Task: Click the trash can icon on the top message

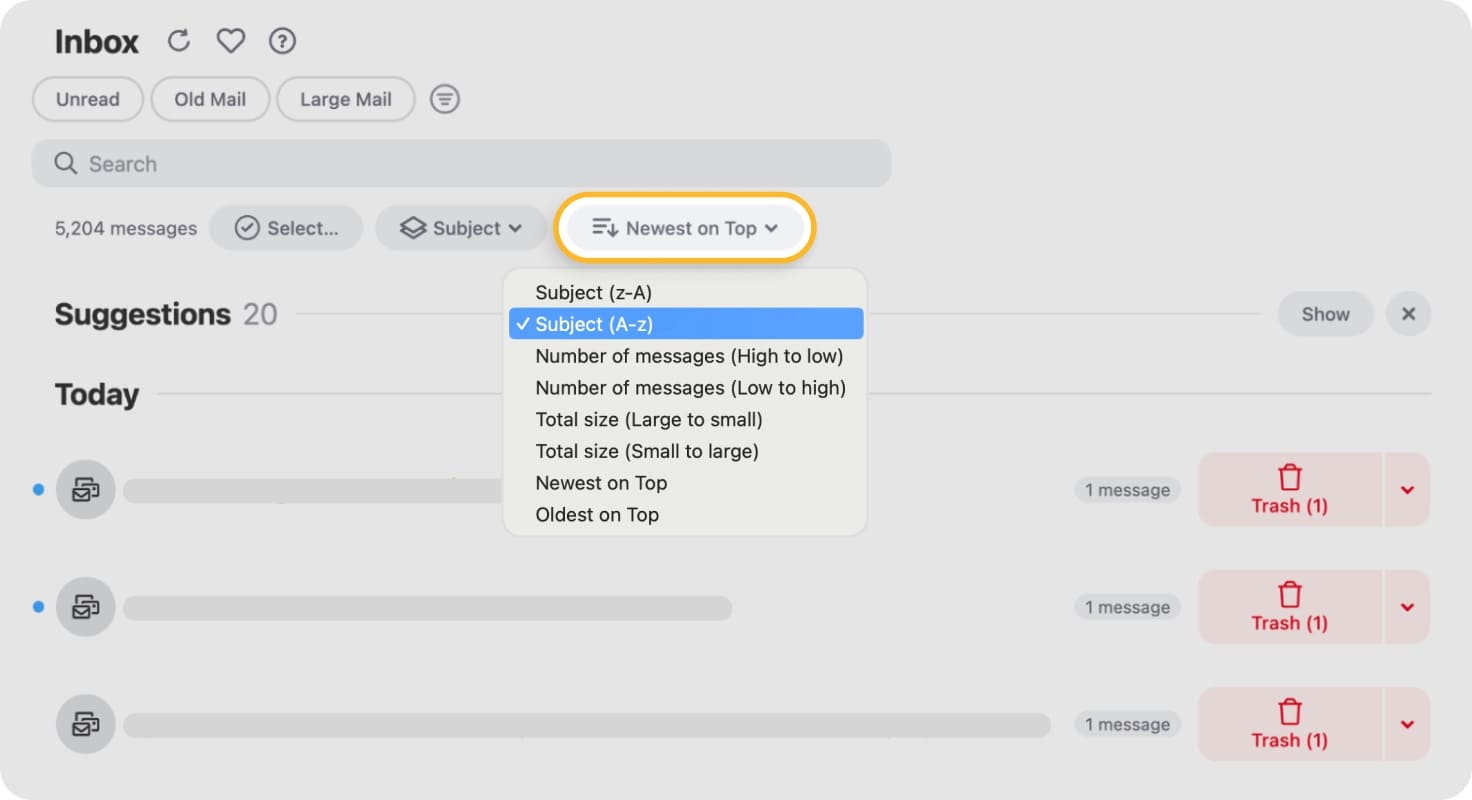Action: point(1288,477)
